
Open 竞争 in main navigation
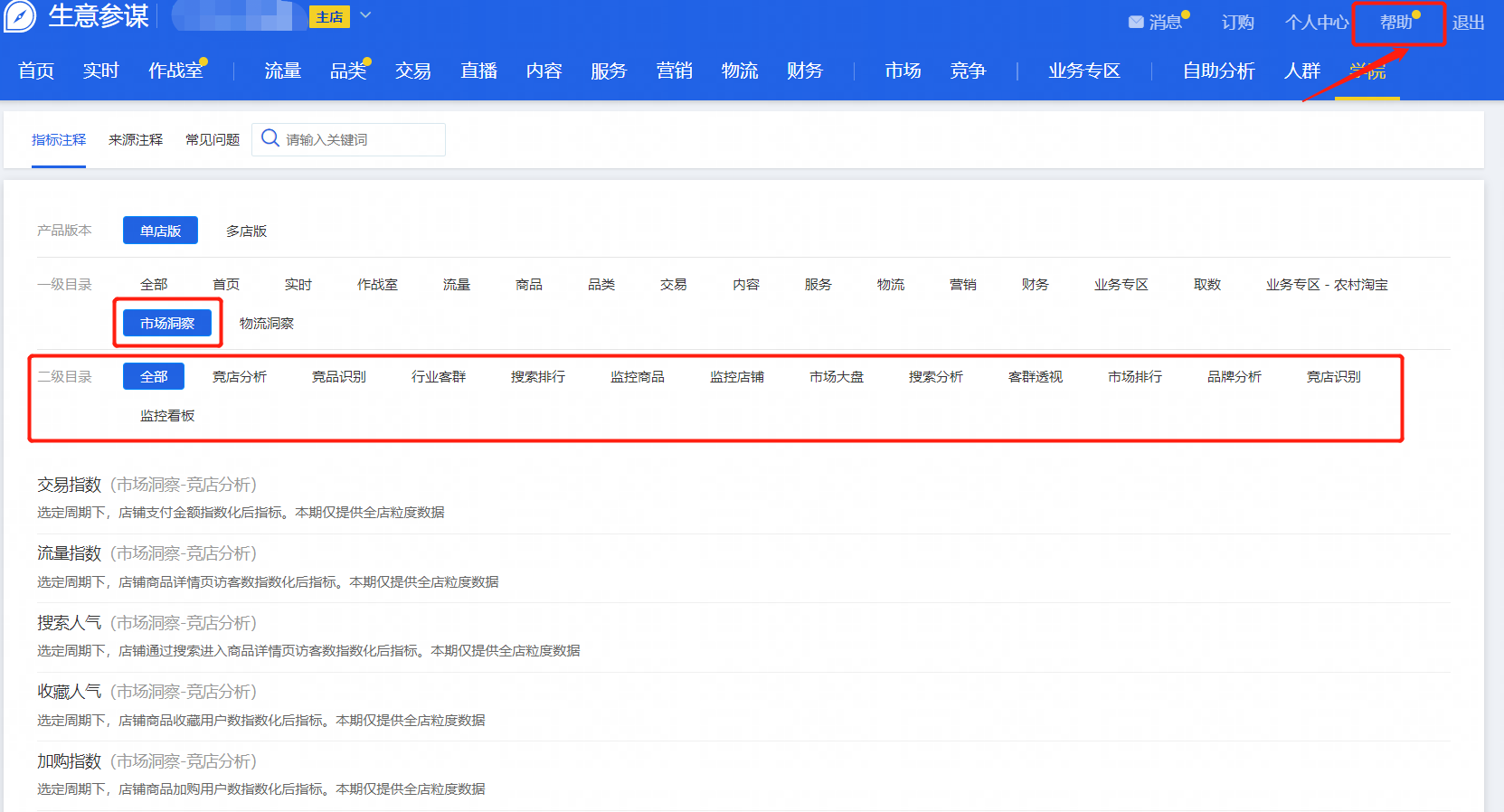969,71
